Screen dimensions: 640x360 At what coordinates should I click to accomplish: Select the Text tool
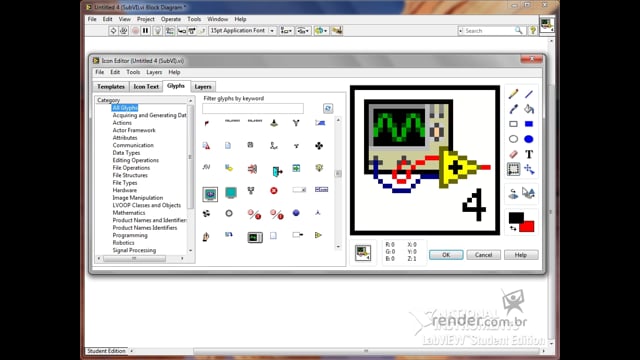(x=529, y=154)
